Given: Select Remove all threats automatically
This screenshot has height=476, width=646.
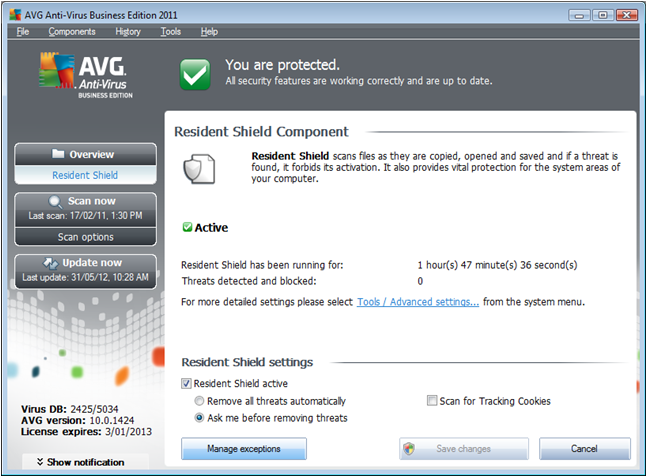Looking at the screenshot, I should 199,401.
